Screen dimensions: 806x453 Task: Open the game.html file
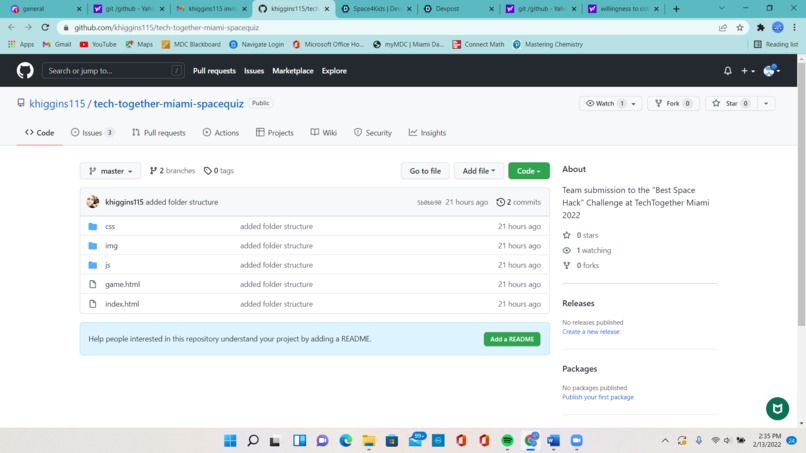coord(122,284)
